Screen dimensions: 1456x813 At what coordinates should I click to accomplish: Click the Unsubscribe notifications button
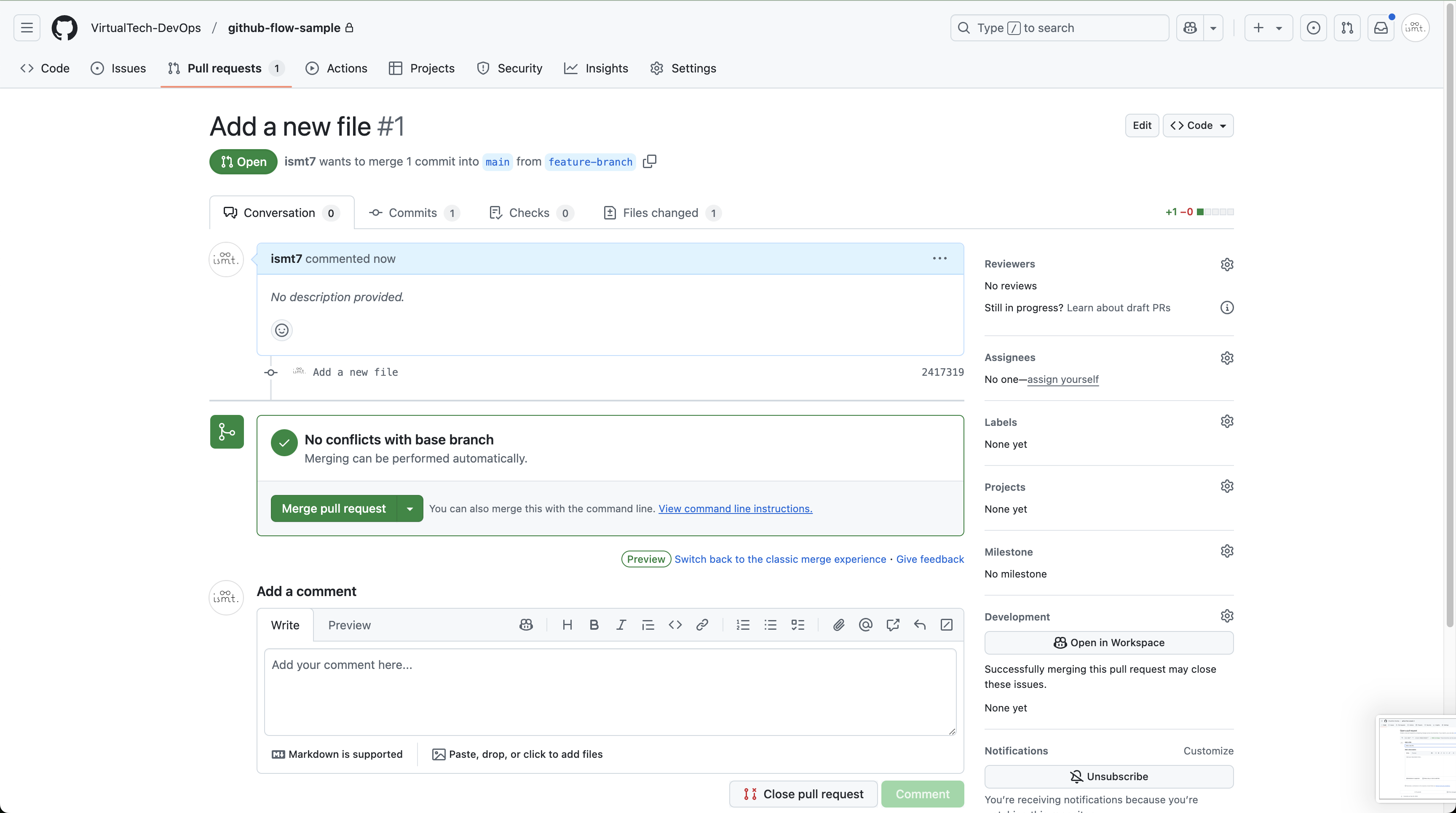(x=1109, y=777)
